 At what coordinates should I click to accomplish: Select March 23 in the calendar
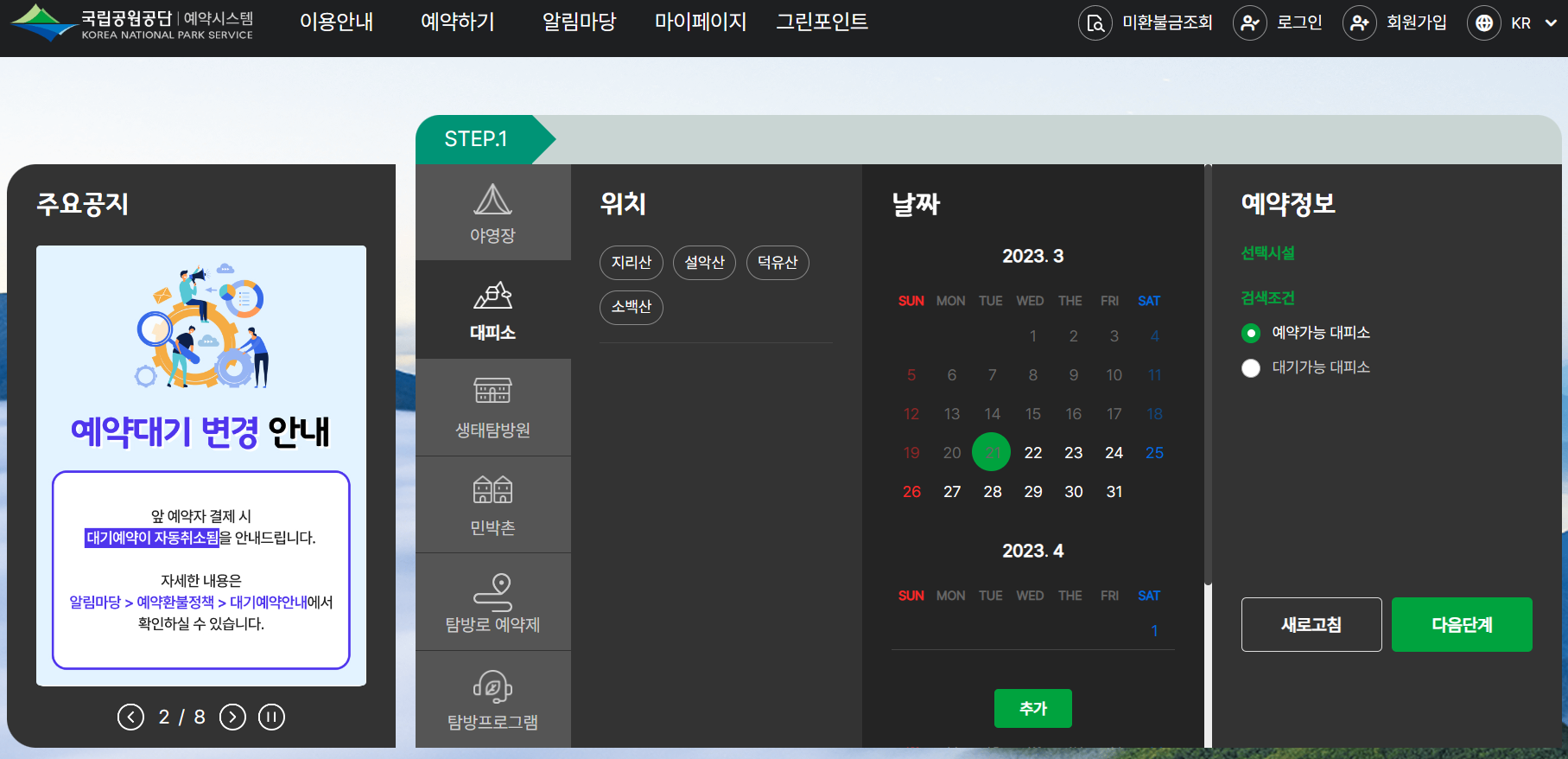click(x=1074, y=453)
